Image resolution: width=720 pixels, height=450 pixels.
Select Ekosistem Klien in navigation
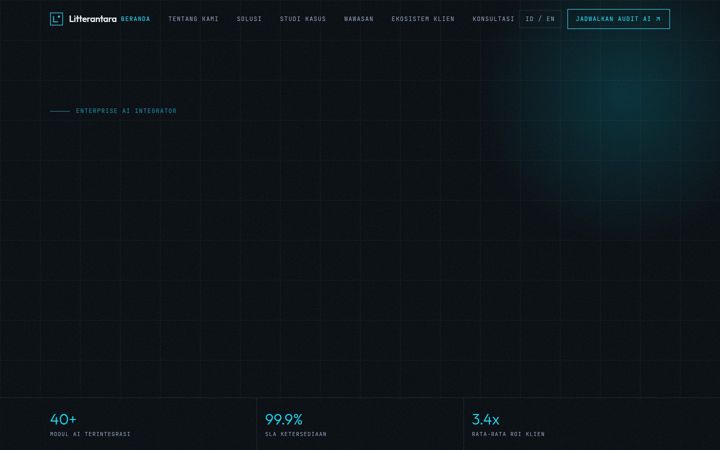[423, 19]
